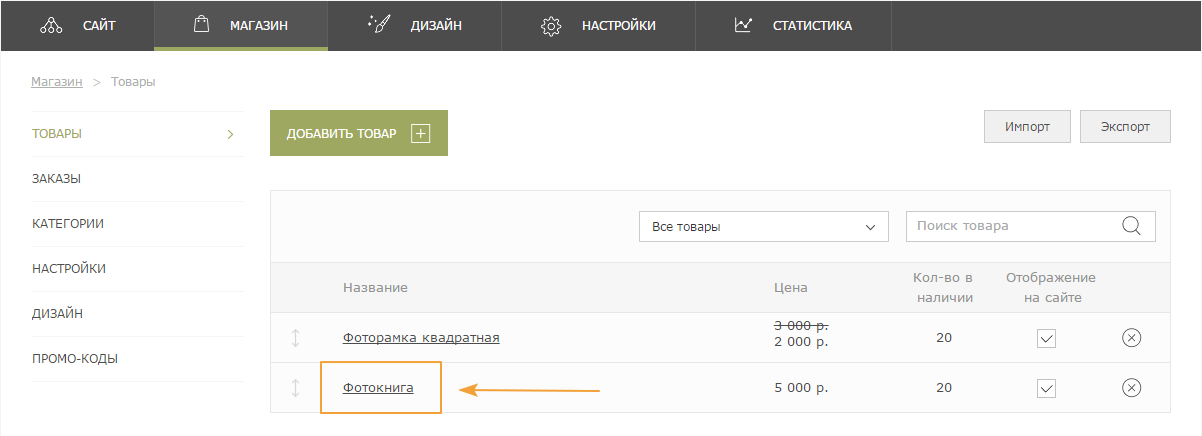
Task: Open НАСТРОЙКИ in the left sidebar
Action: point(138,269)
